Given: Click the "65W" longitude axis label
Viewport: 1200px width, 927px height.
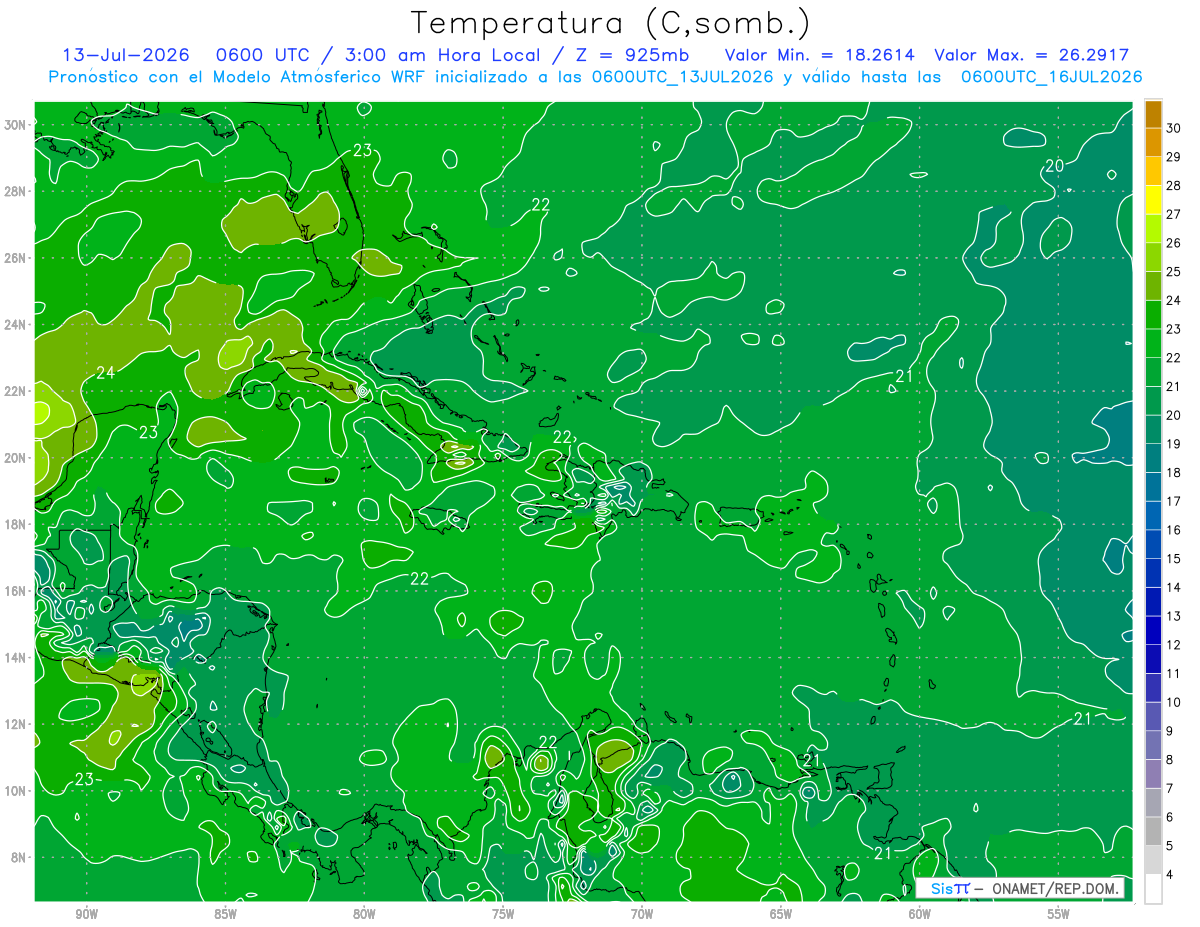Looking at the screenshot, I should coord(781,914).
